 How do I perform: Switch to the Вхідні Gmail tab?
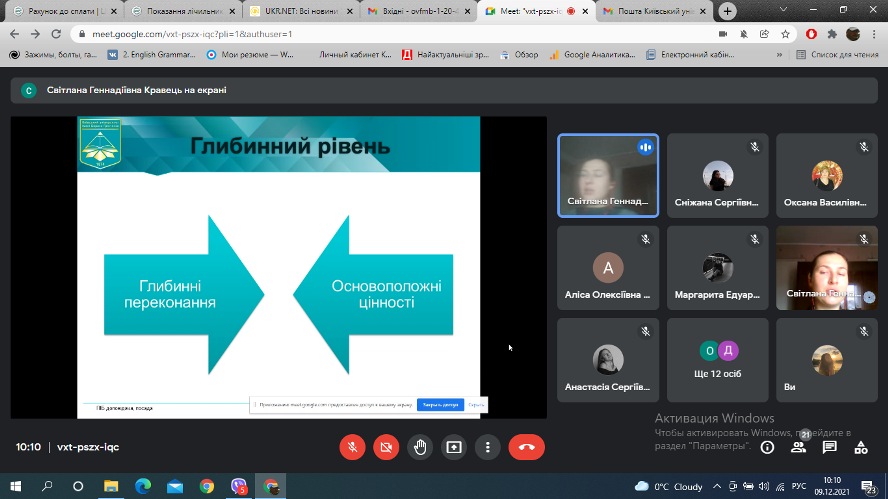pos(419,11)
